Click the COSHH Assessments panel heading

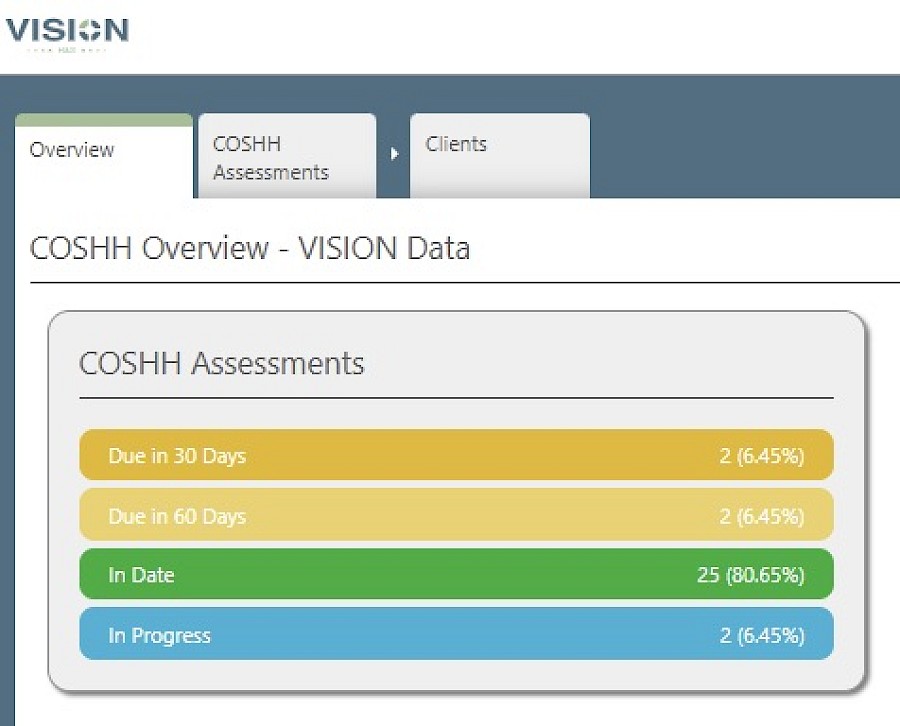pyautogui.click(x=222, y=363)
